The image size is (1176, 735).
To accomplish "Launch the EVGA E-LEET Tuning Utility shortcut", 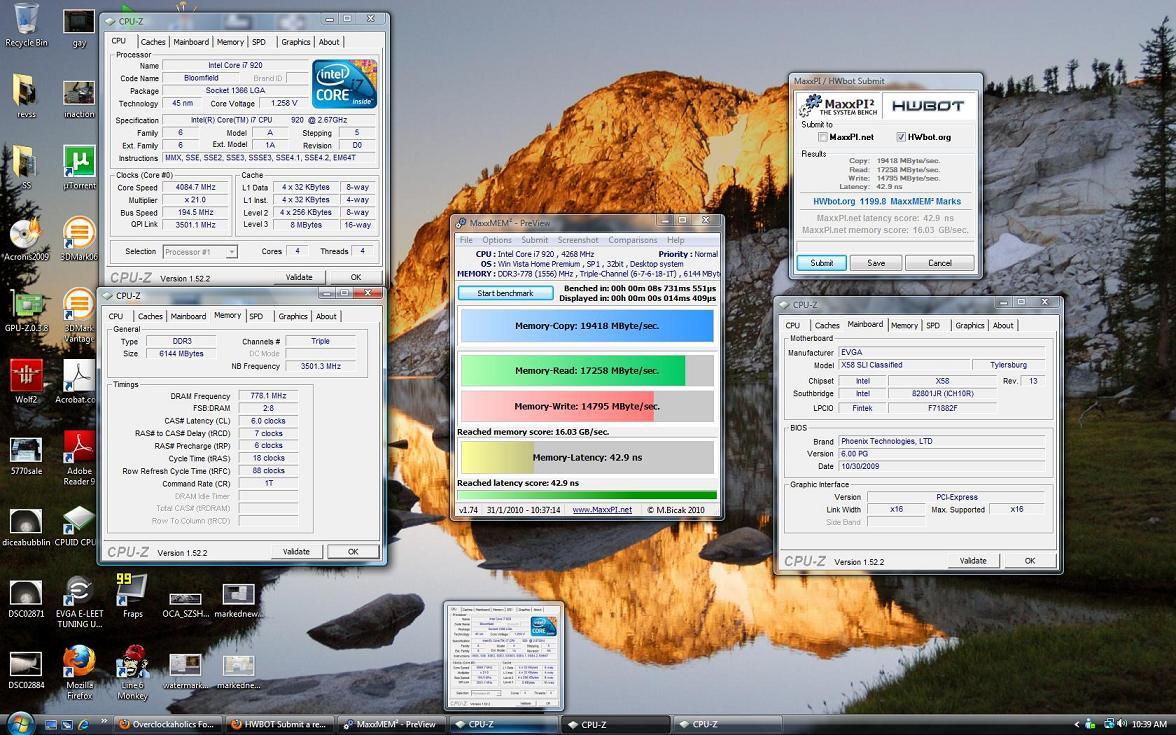I will click(x=79, y=602).
